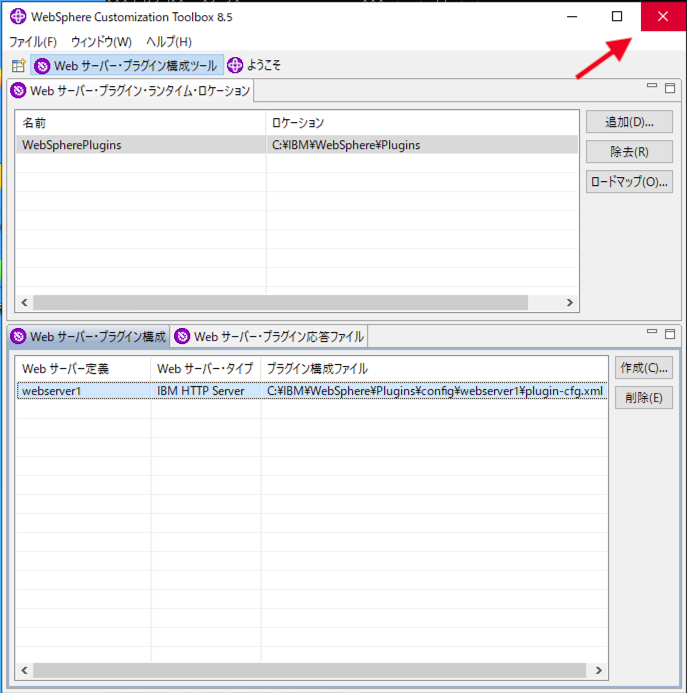The width and height of the screenshot is (687, 693).
Task: Close the WebSphere Customization Toolbox window
Action: point(663,16)
